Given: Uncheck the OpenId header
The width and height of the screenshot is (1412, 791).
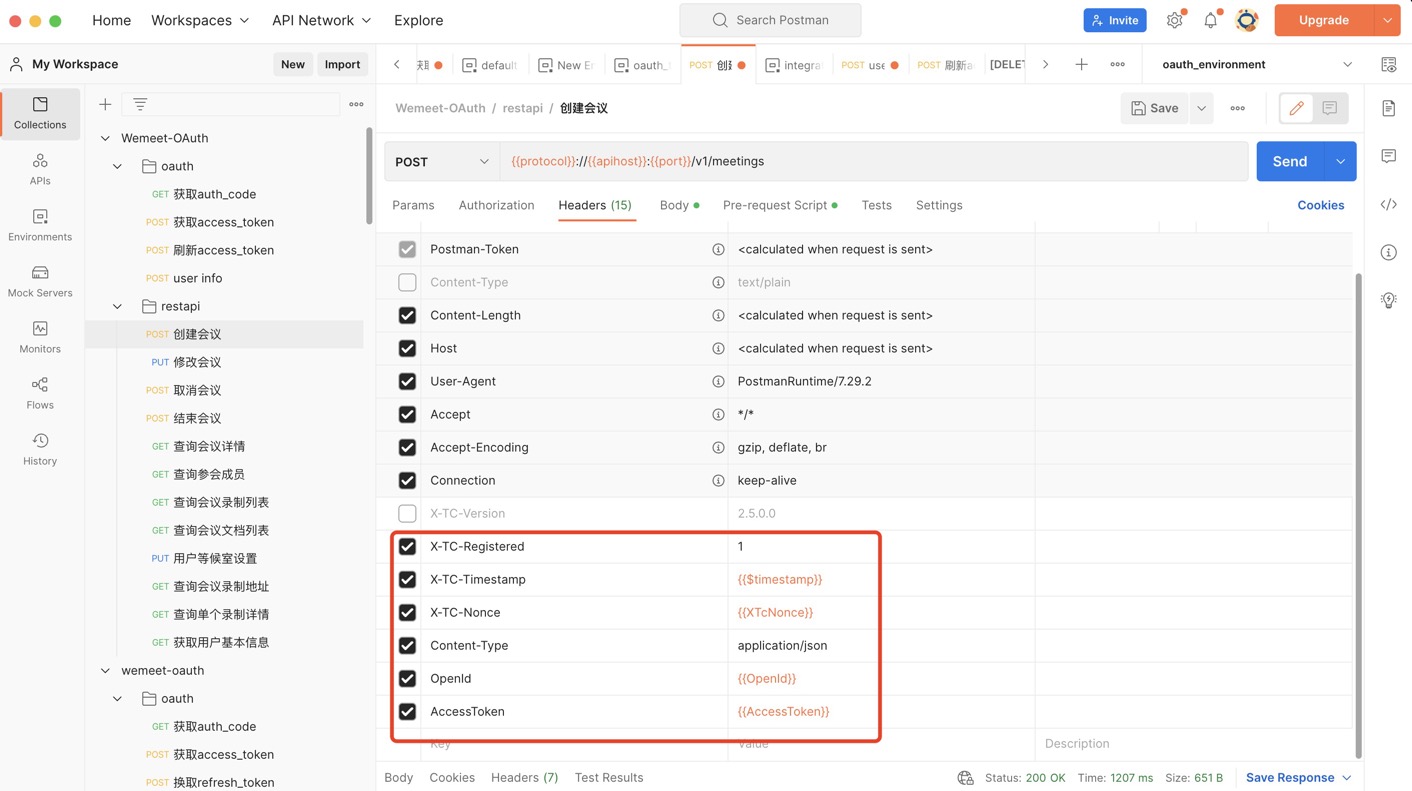Looking at the screenshot, I should (407, 678).
